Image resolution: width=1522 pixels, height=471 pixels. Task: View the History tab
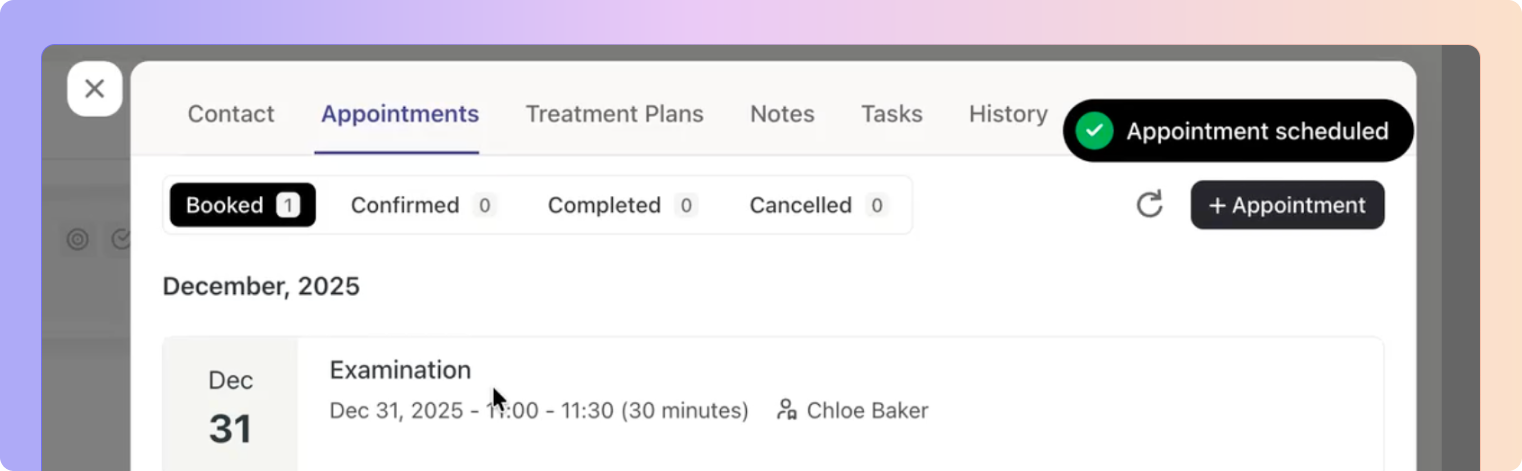coord(1008,114)
